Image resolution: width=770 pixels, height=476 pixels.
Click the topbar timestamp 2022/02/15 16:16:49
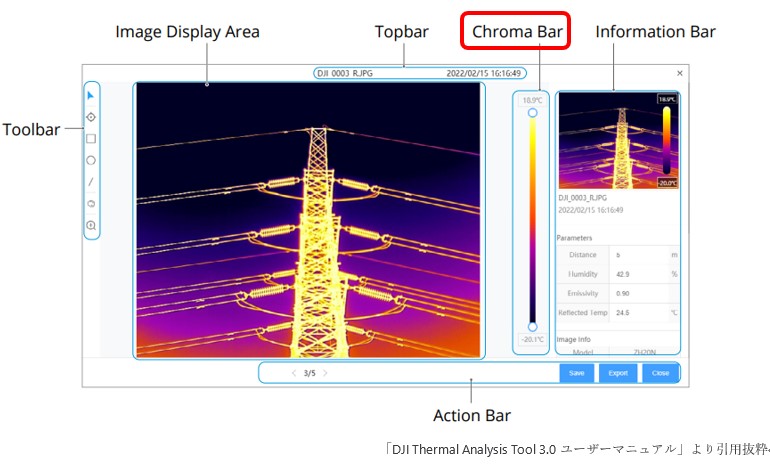(x=483, y=73)
